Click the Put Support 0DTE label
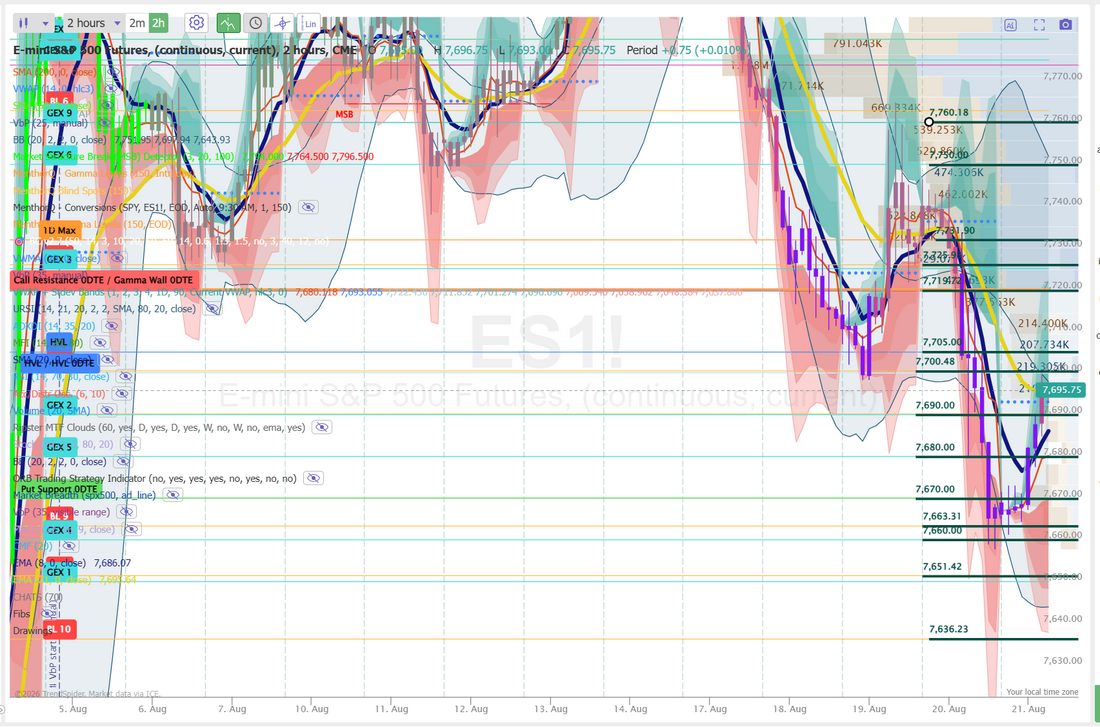This screenshot has height=727, width=1100. coord(59,489)
